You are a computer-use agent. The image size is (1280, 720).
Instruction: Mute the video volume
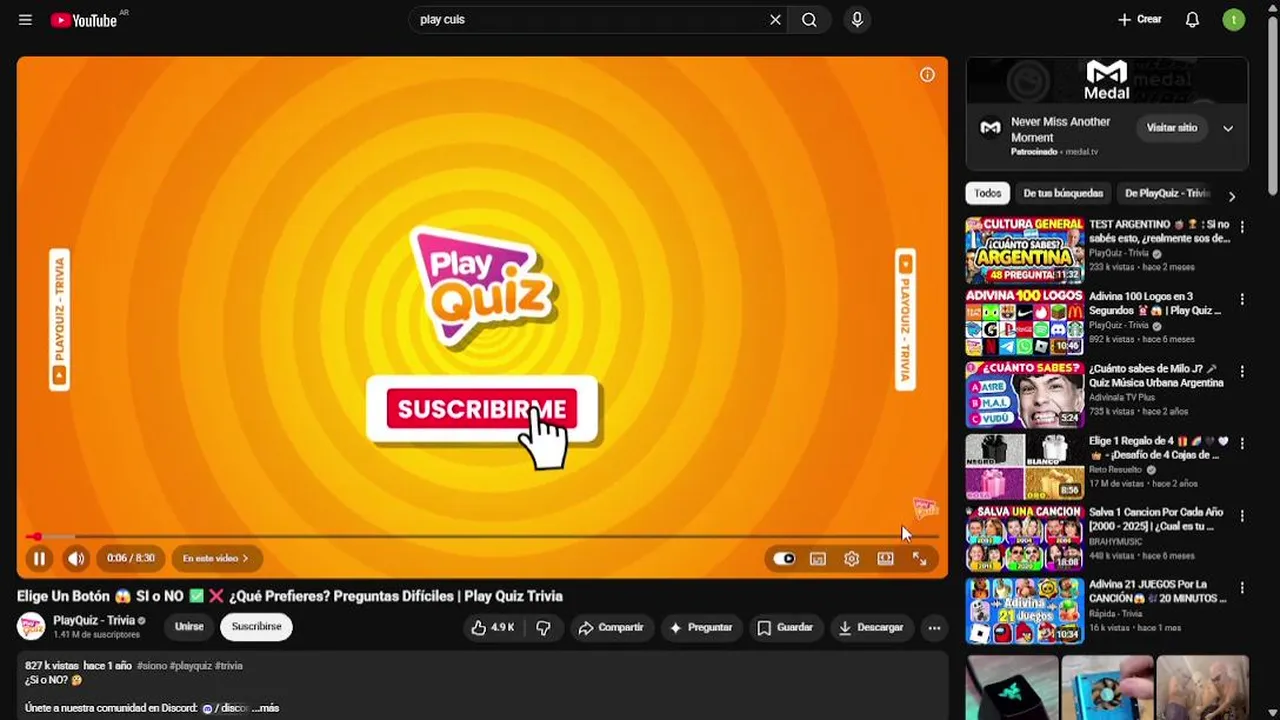point(76,559)
